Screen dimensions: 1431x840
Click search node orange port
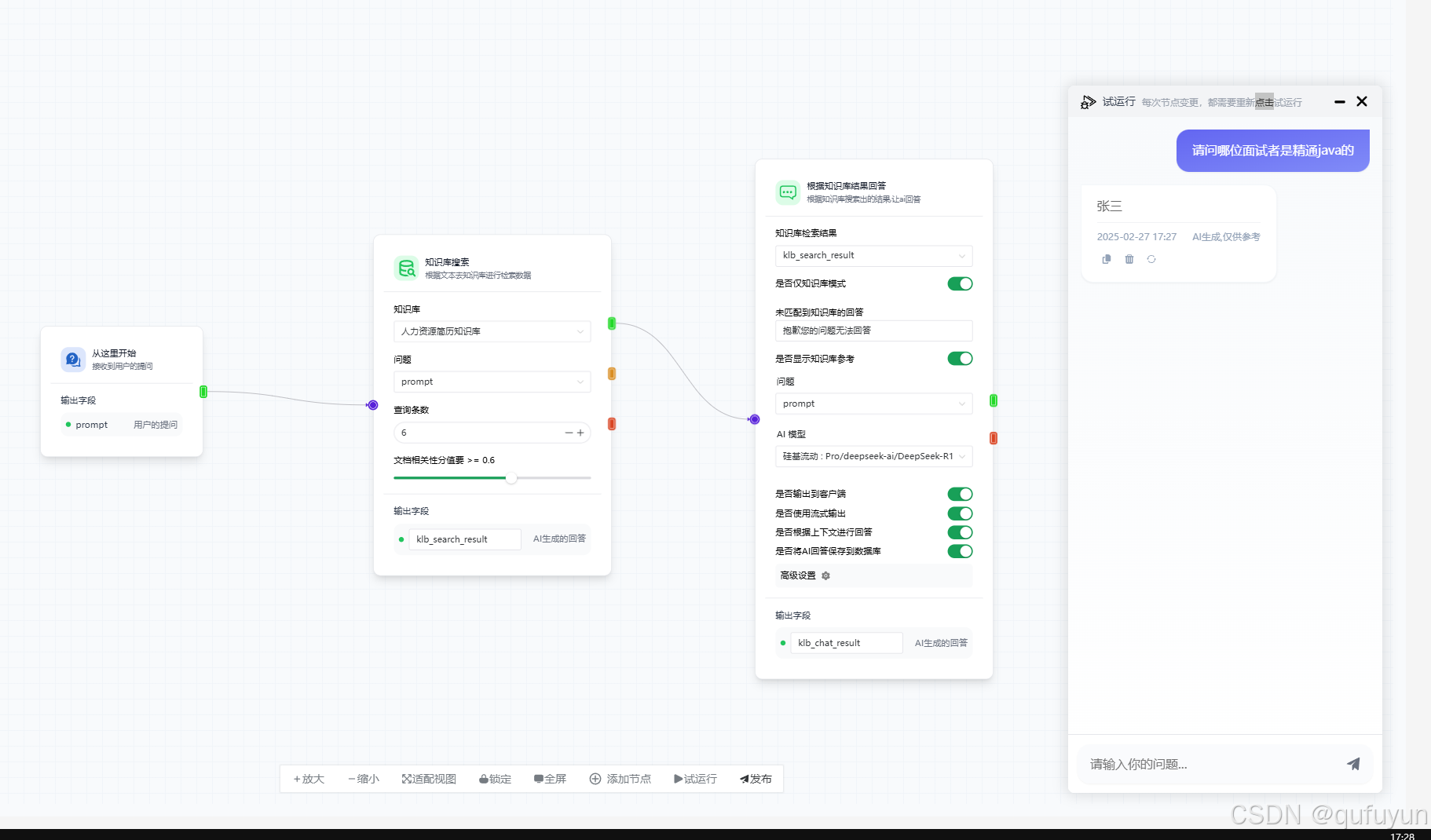click(612, 374)
